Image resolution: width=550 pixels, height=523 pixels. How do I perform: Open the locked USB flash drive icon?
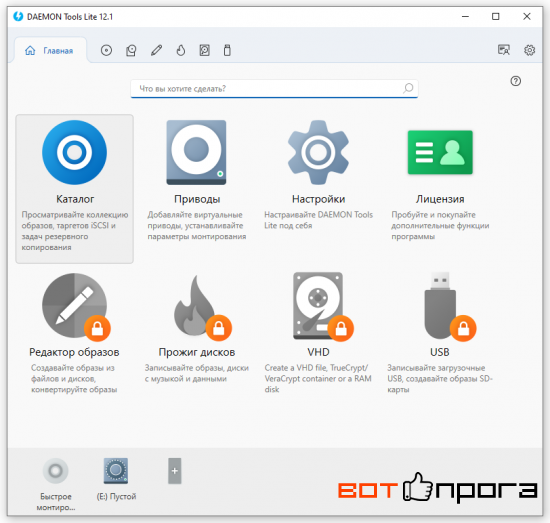(450, 306)
